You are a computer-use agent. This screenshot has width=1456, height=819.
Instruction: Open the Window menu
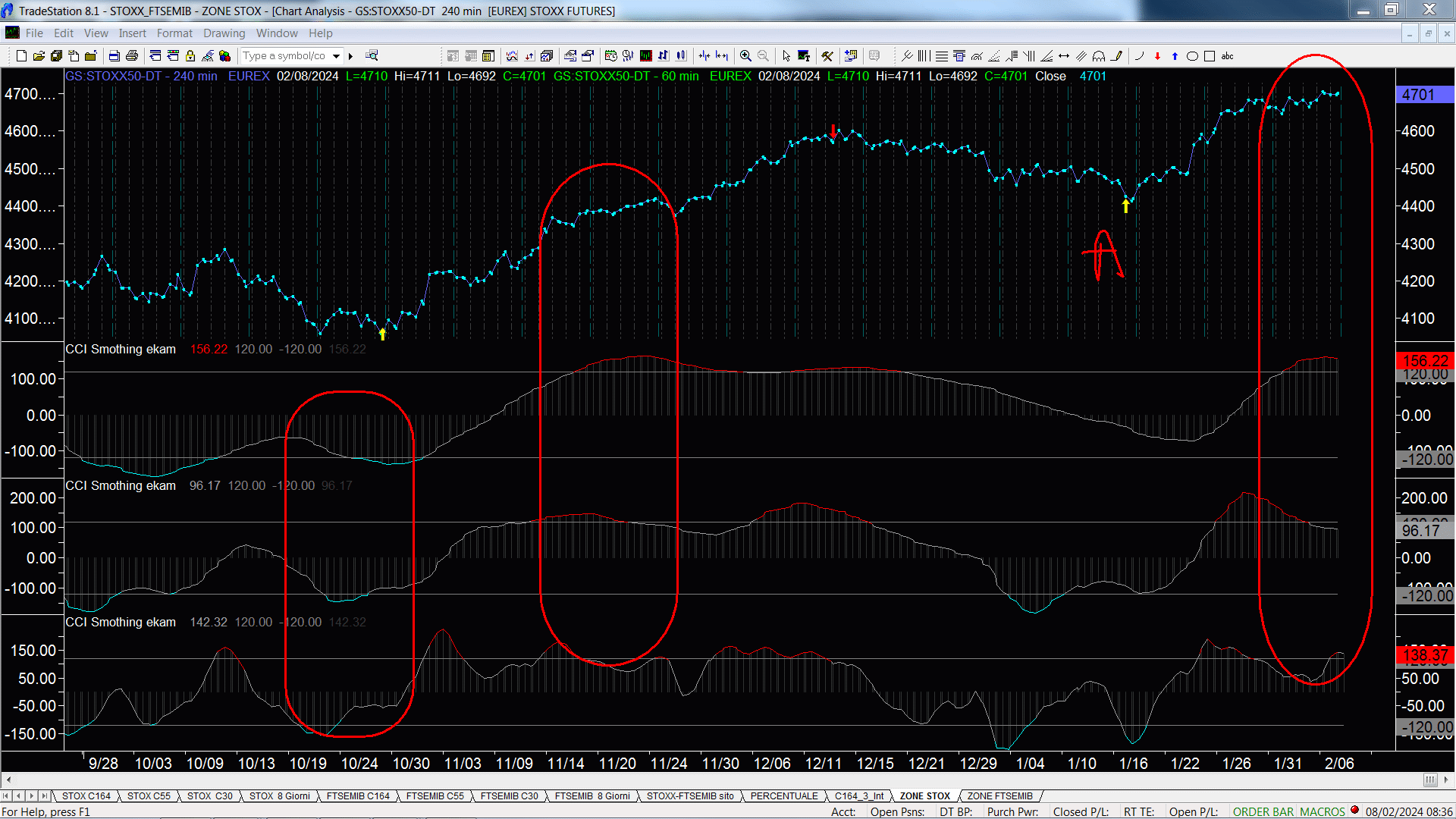click(x=277, y=33)
